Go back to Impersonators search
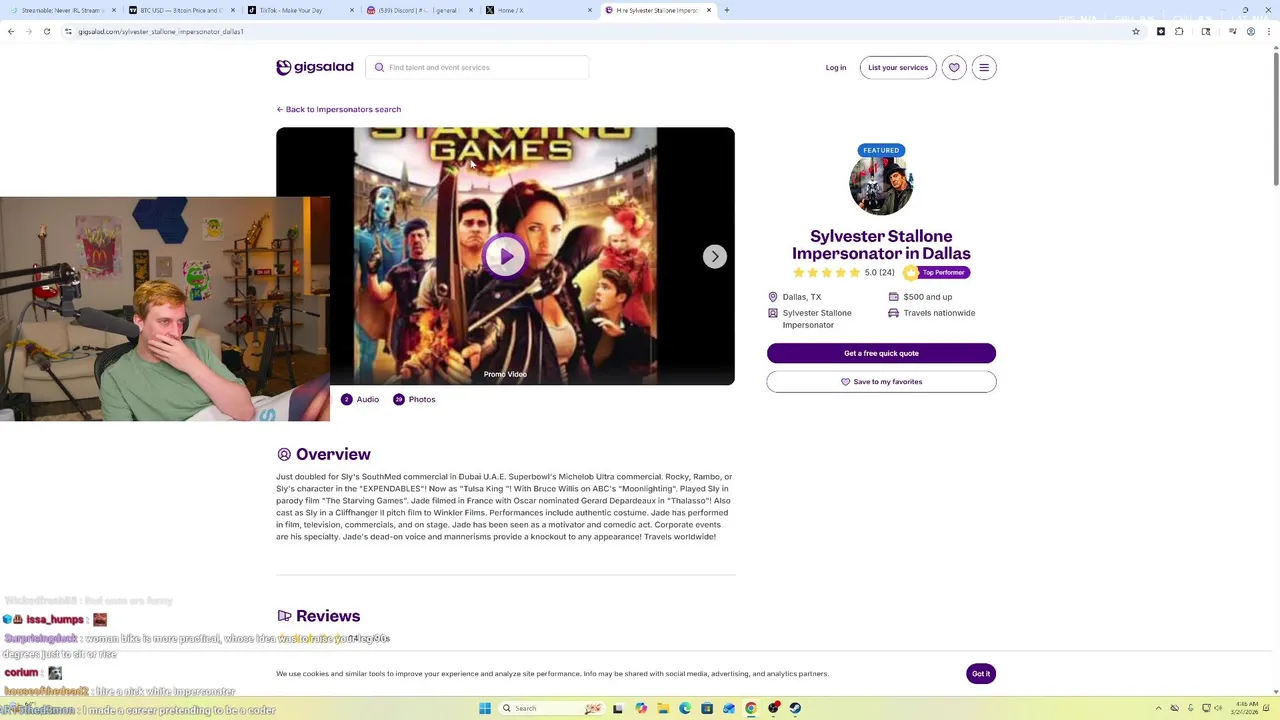This screenshot has width=1280, height=720. click(338, 109)
